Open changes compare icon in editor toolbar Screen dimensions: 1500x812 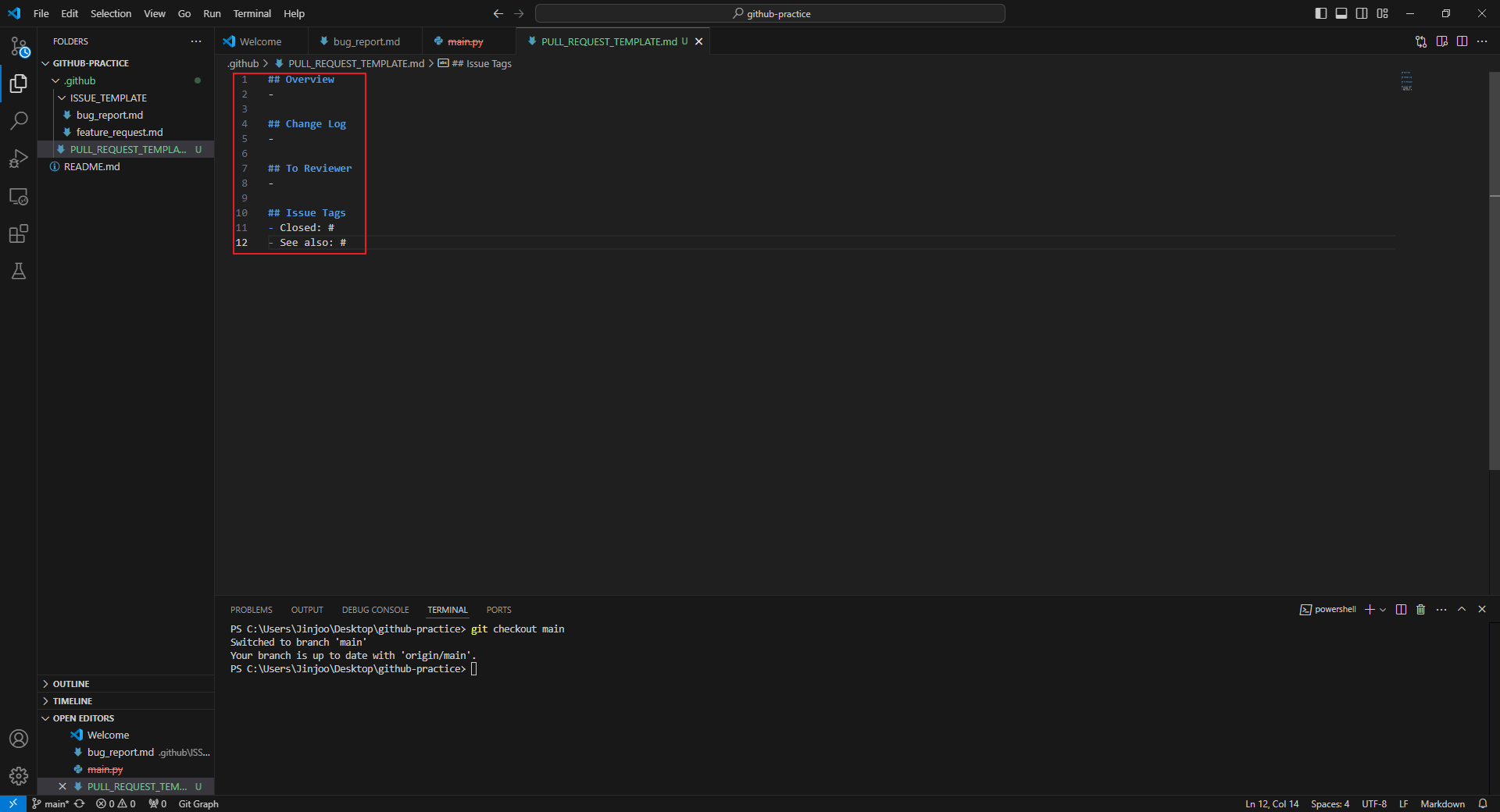coord(1421,41)
